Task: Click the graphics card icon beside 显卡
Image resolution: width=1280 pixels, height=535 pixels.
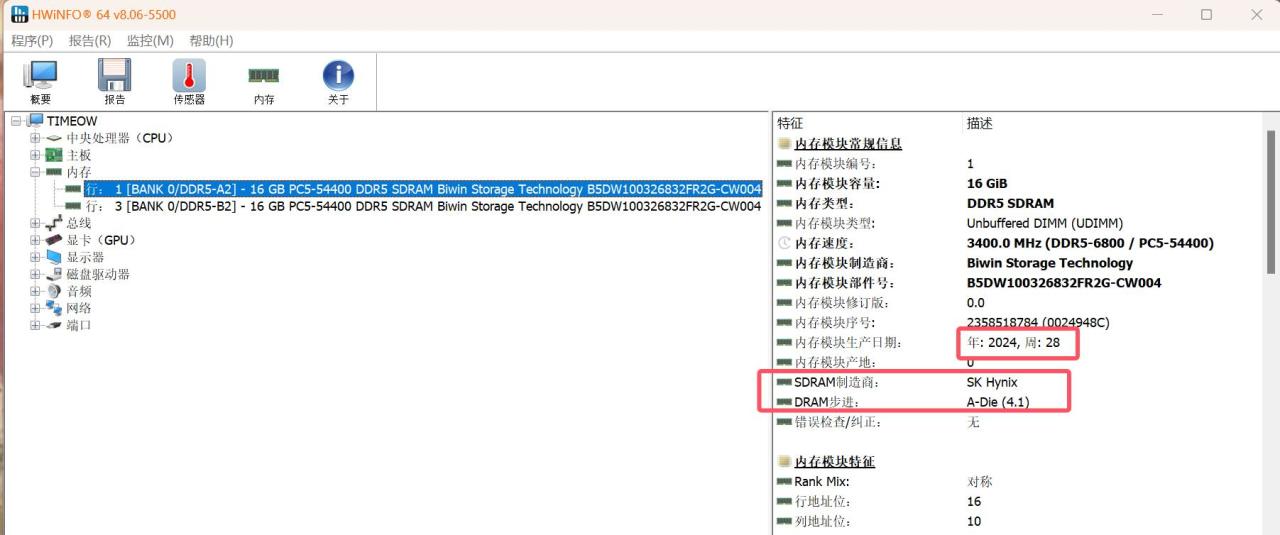Action: click(x=54, y=240)
